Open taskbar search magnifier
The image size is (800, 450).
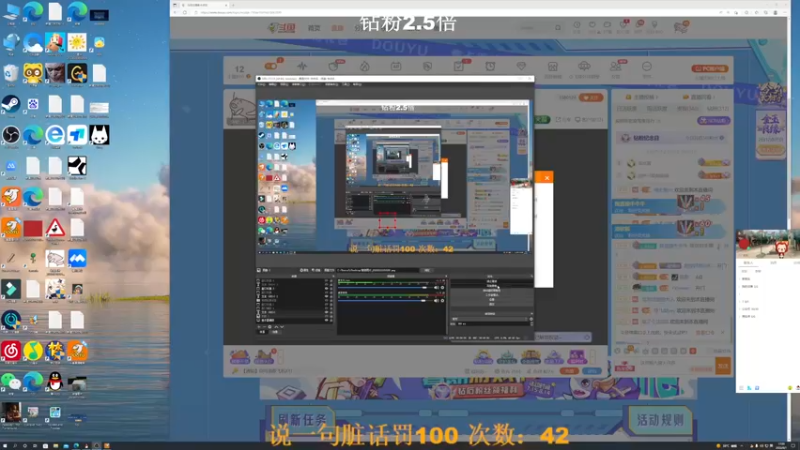tap(15, 445)
